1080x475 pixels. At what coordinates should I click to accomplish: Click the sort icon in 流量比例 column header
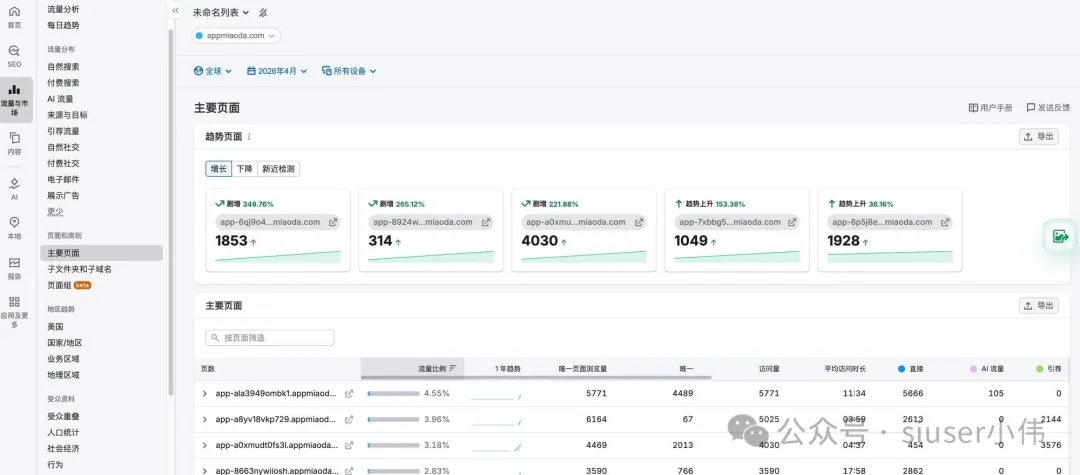[x=453, y=368]
